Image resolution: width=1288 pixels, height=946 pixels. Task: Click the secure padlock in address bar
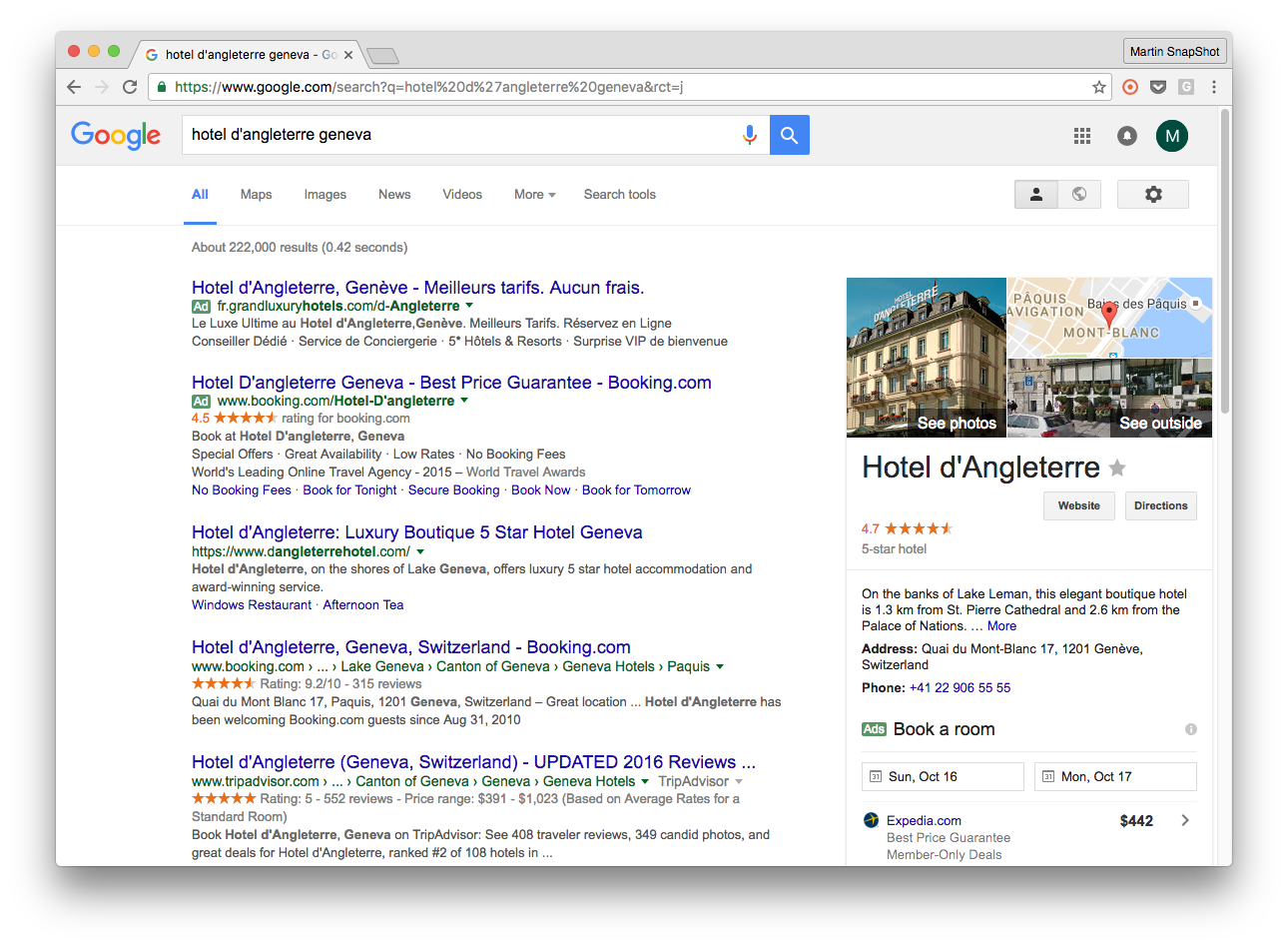pyautogui.click(x=161, y=87)
